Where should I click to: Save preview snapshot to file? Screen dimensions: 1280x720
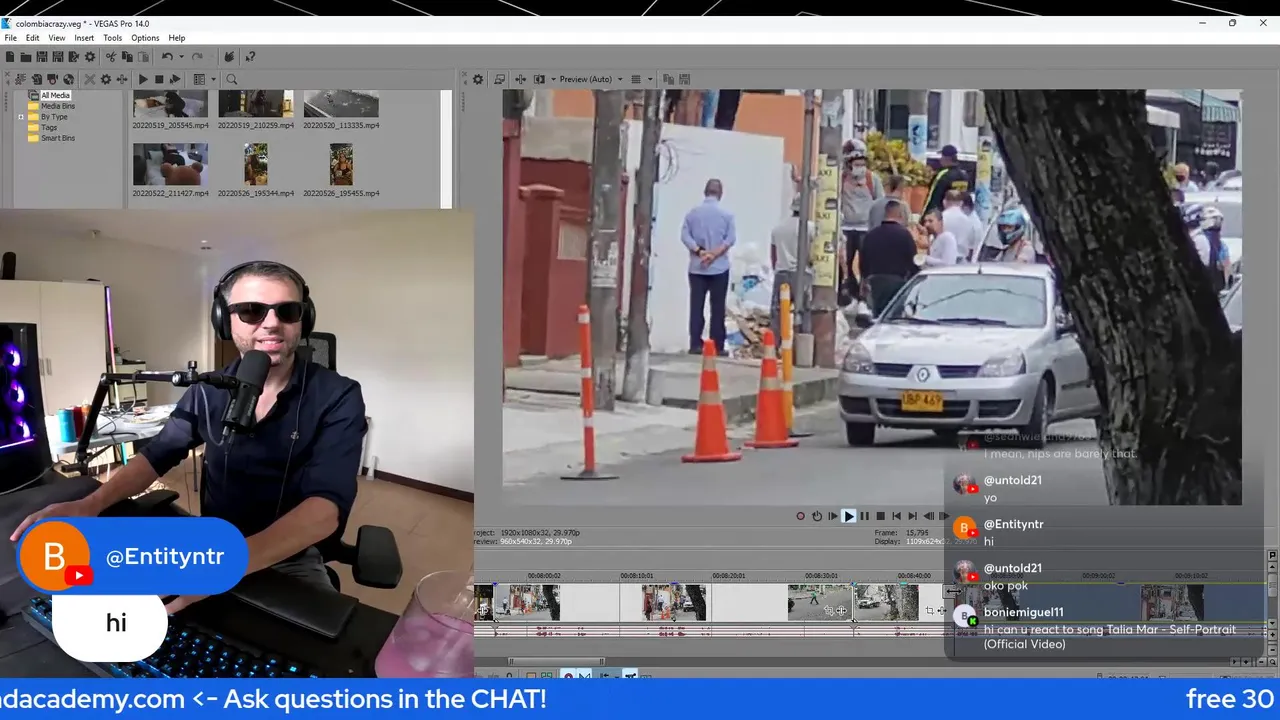(684, 79)
